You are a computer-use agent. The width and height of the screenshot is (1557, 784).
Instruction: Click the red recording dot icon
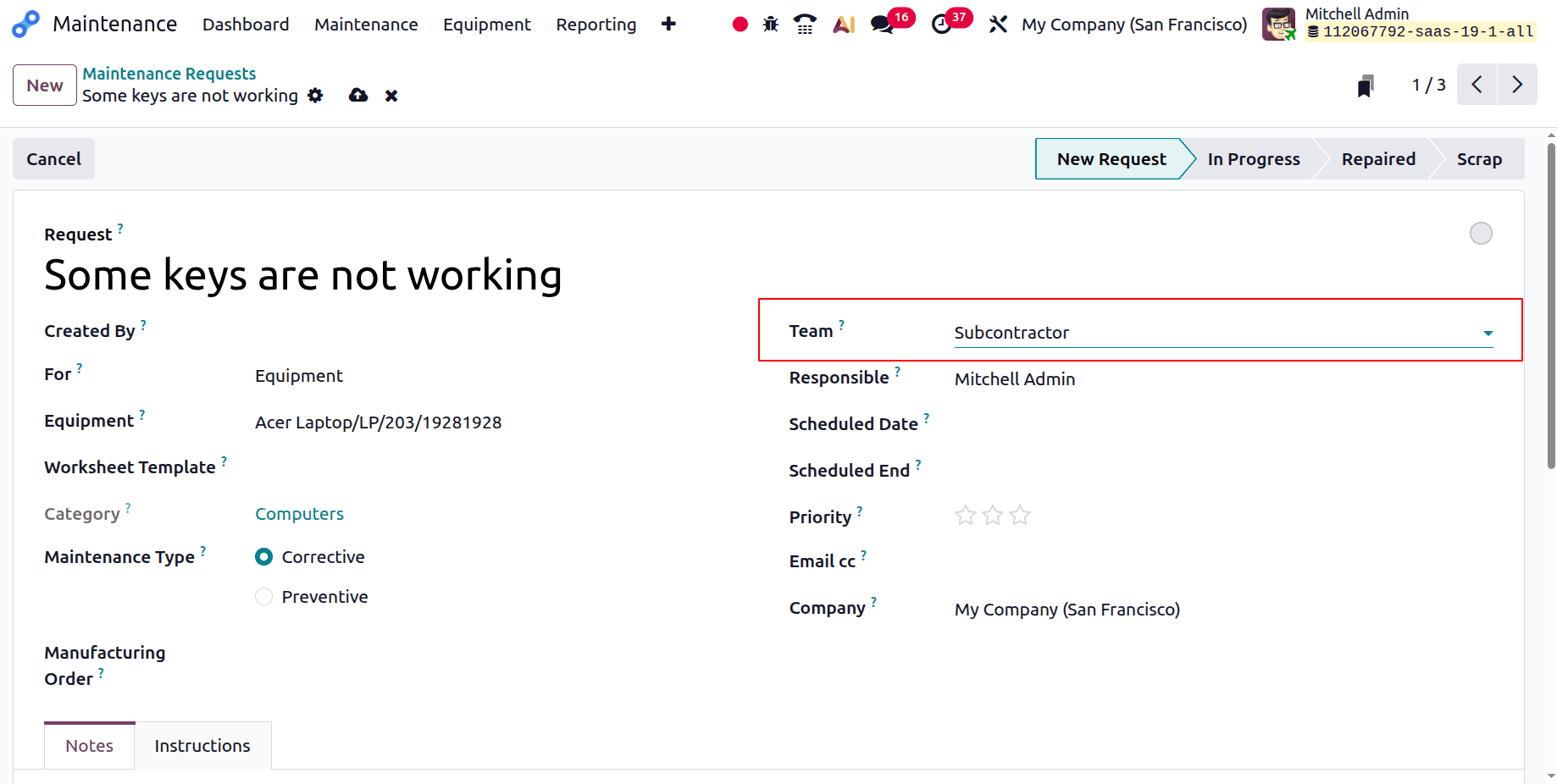[x=740, y=25]
